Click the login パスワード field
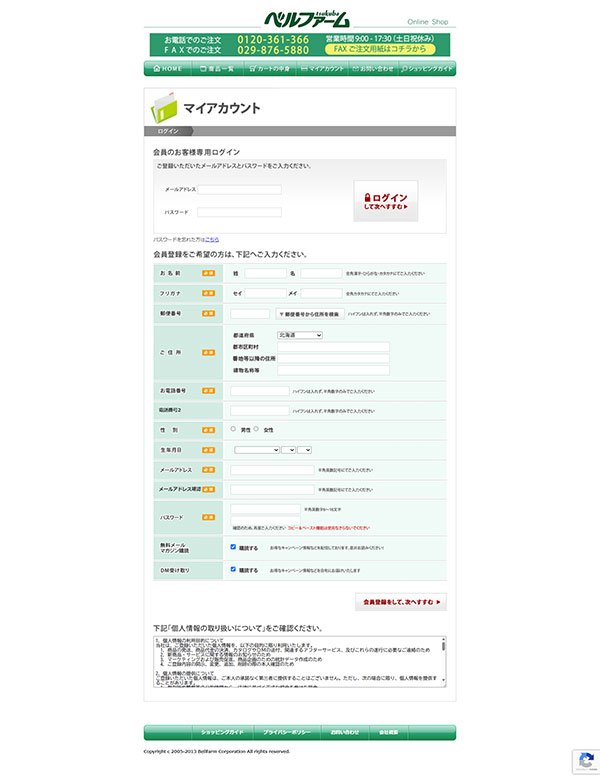This screenshot has height=779, width=600. (x=239, y=212)
